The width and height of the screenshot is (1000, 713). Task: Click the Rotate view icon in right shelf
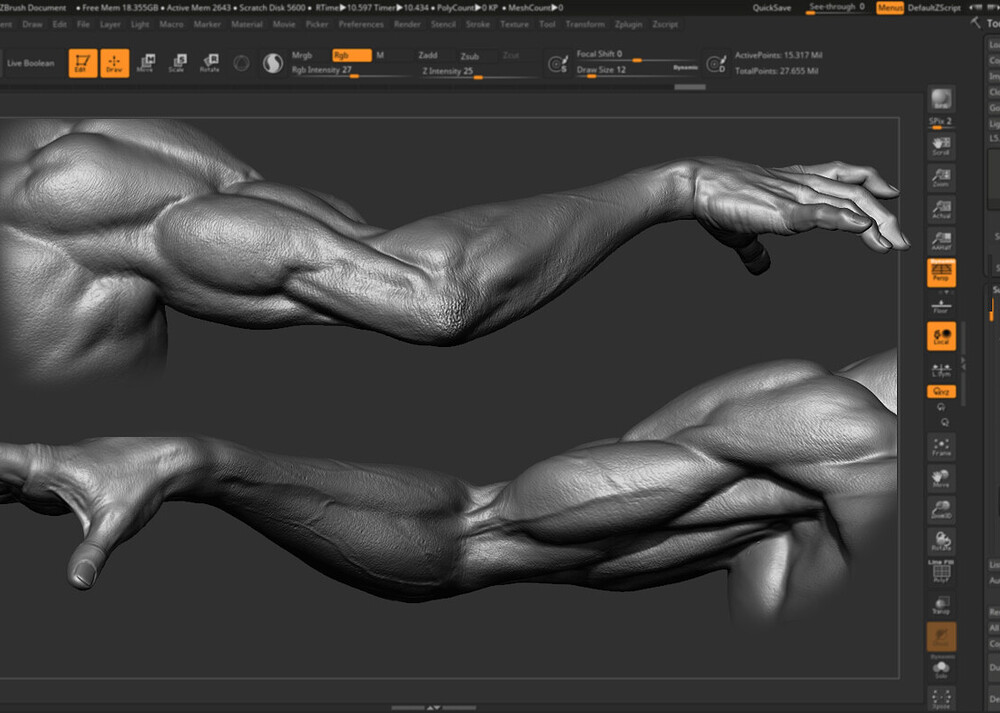click(x=941, y=541)
